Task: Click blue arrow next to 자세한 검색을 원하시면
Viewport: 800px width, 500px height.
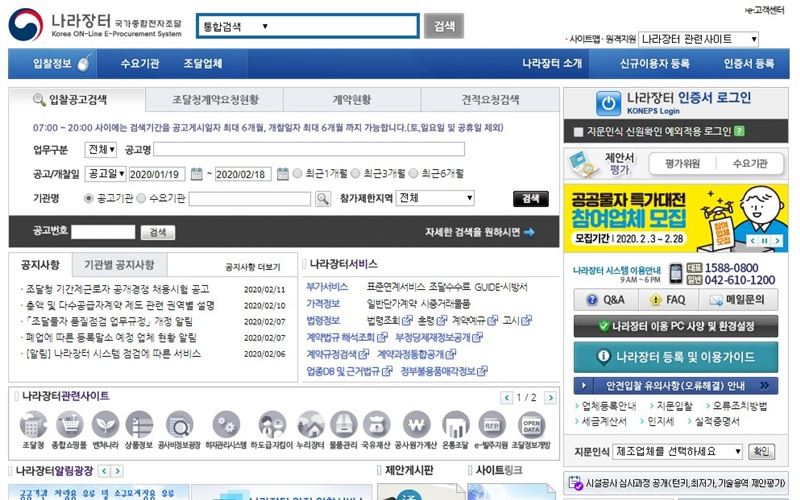Action: click(529, 232)
